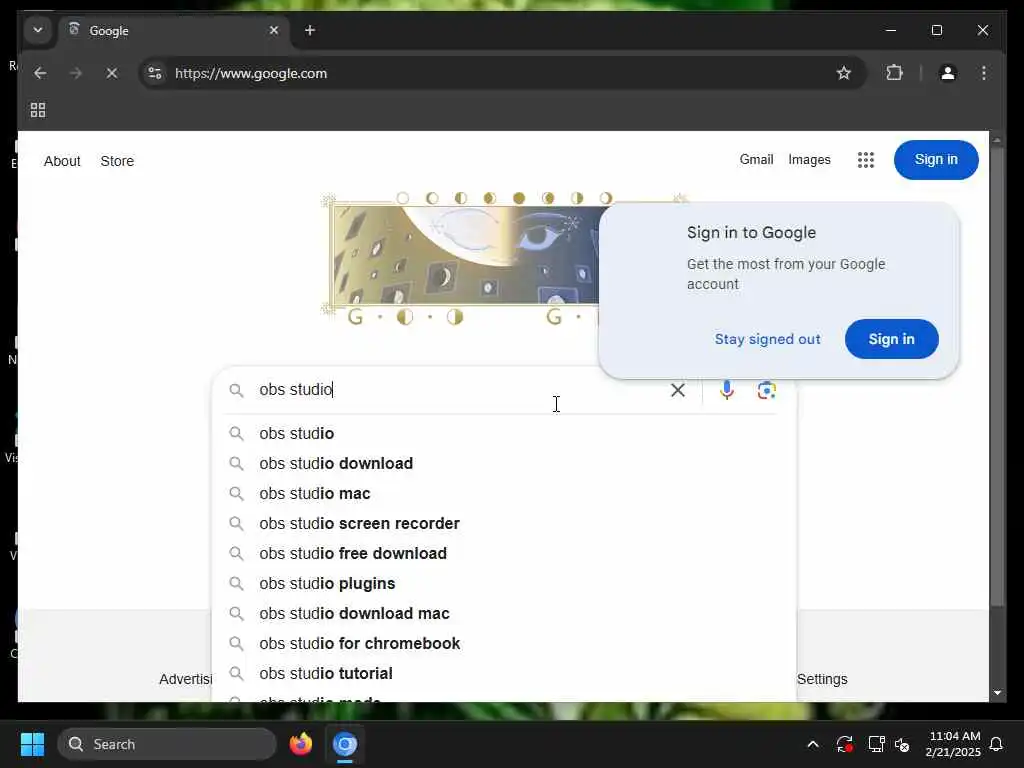Select suggestion "obs studio download mac"
Viewport: 1024px width, 768px height.
(503, 614)
